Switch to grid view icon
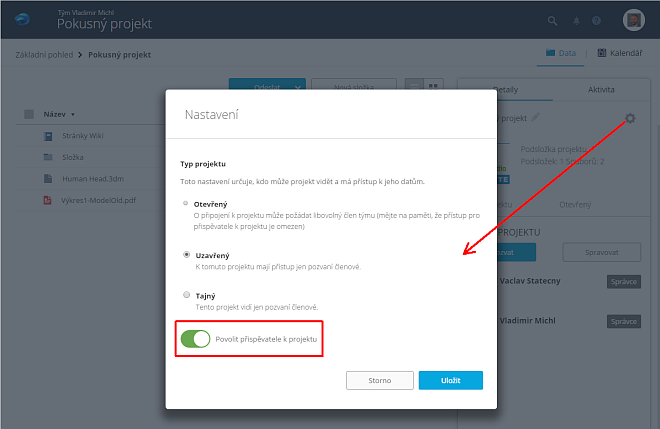Image resolution: width=660 pixels, height=429 pixels. 433,86
